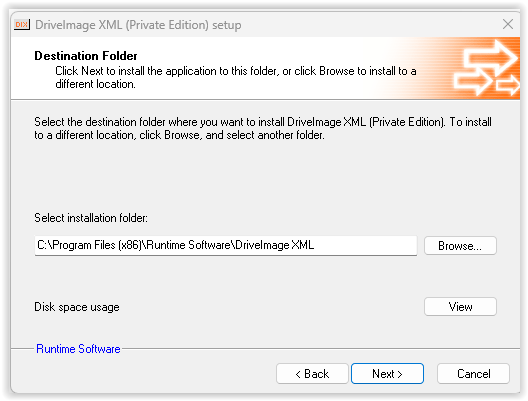The height and width of the screenshot is (401, 528).
Task: Click the Disk space usage label
Action: (77, 307)
